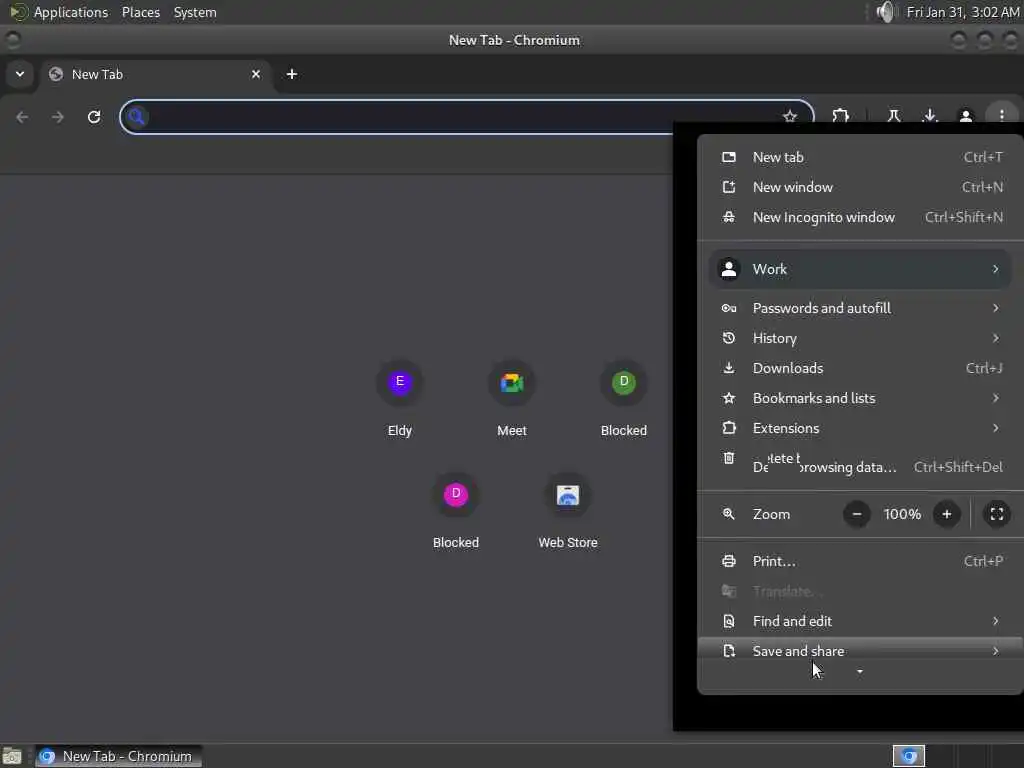This screenshot has height=768, width=1024.
Task: Click the clock showing Fri Jan 31
Action: point(963,12)
